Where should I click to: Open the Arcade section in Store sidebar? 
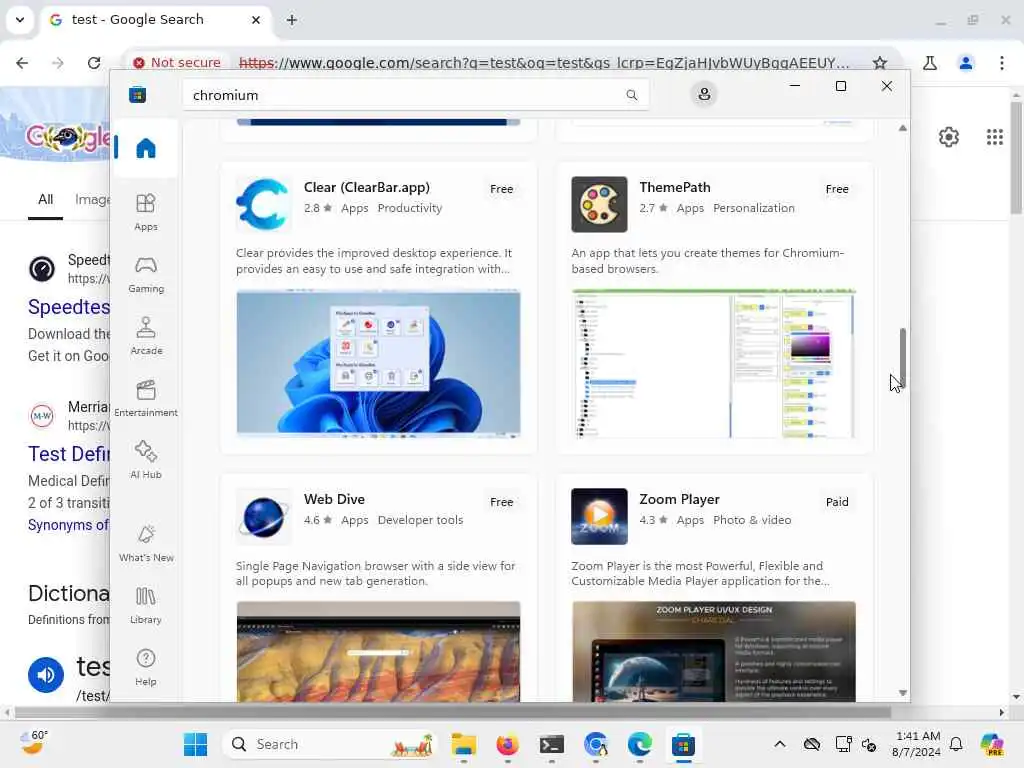click(x=146, y=336)
